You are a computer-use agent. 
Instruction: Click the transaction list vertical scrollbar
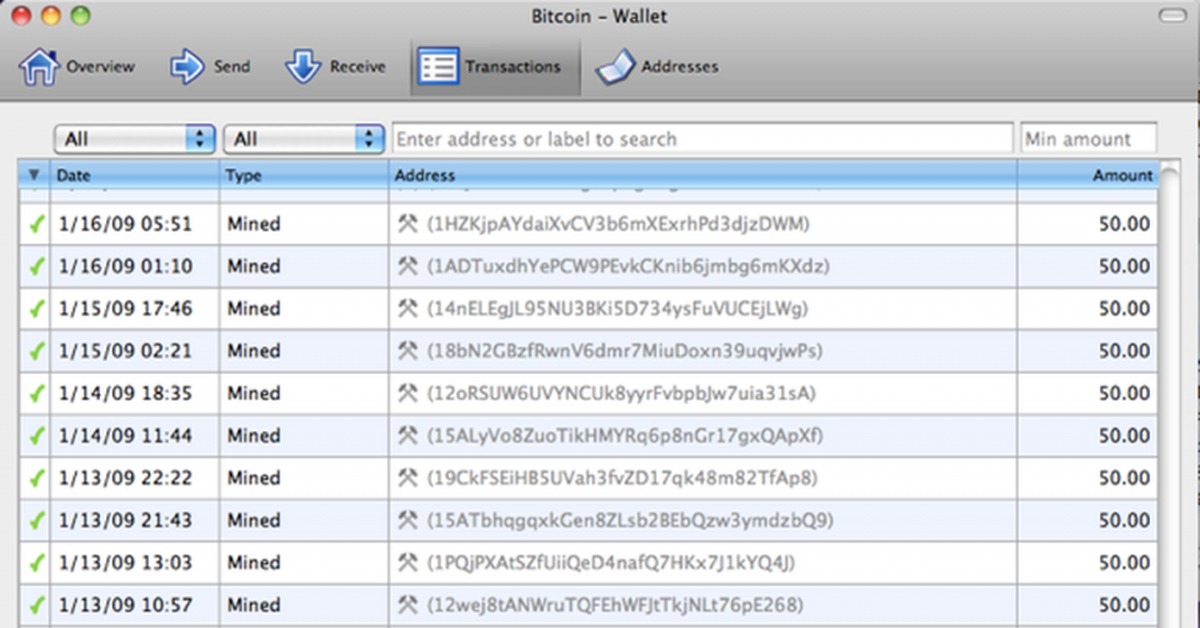coord(1171,395)
